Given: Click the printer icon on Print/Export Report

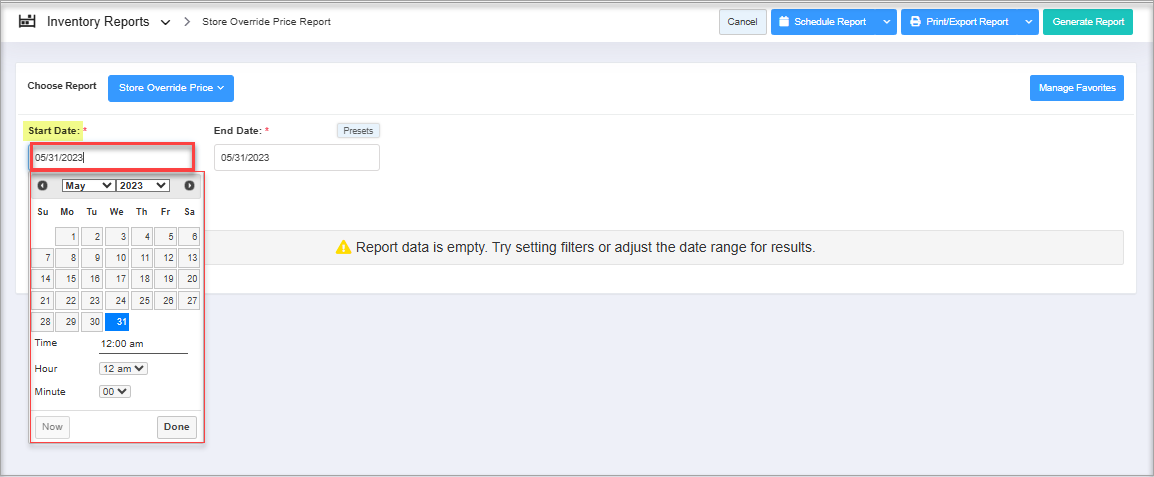Looking at the screenshot, I should point(915,22).
